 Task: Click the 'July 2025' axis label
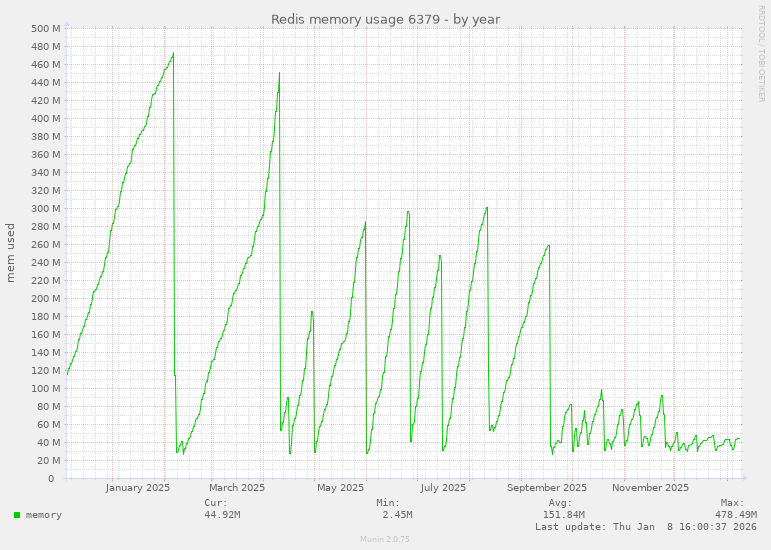click(443, 488)
